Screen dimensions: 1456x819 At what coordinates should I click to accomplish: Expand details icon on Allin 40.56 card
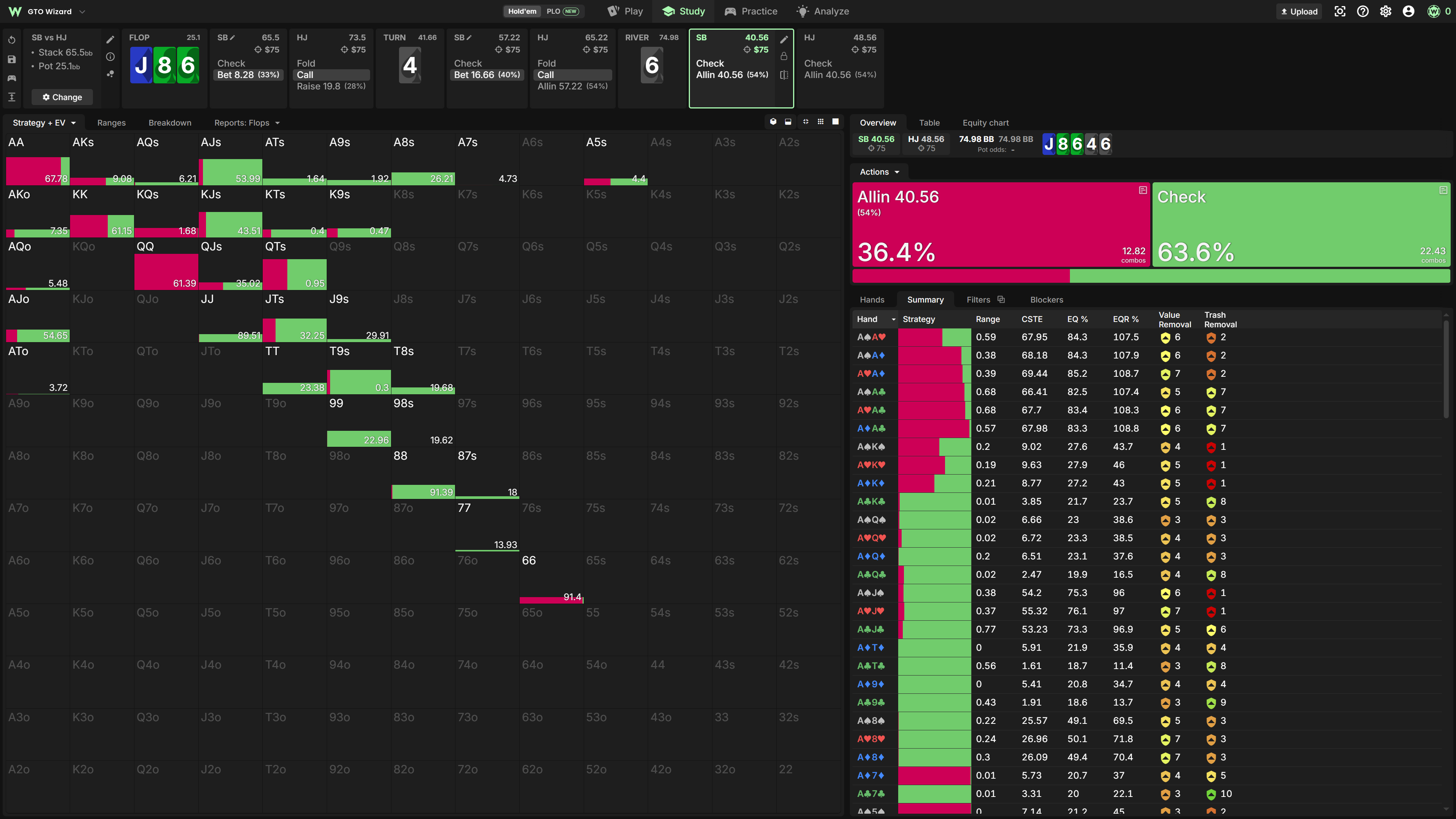[1142, 190]
